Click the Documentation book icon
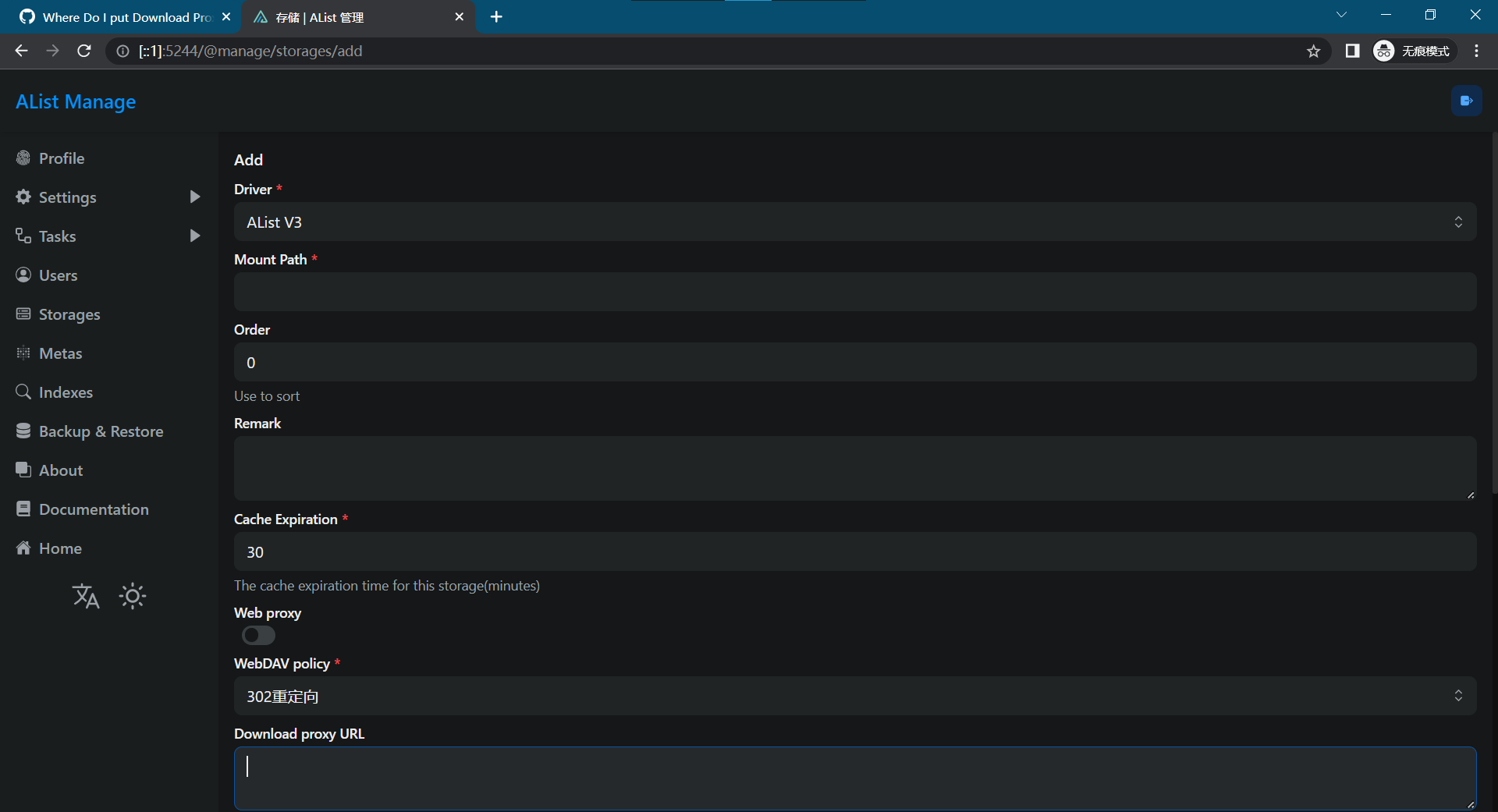This screenshot has height=812, width=1498. coord(23,509)
